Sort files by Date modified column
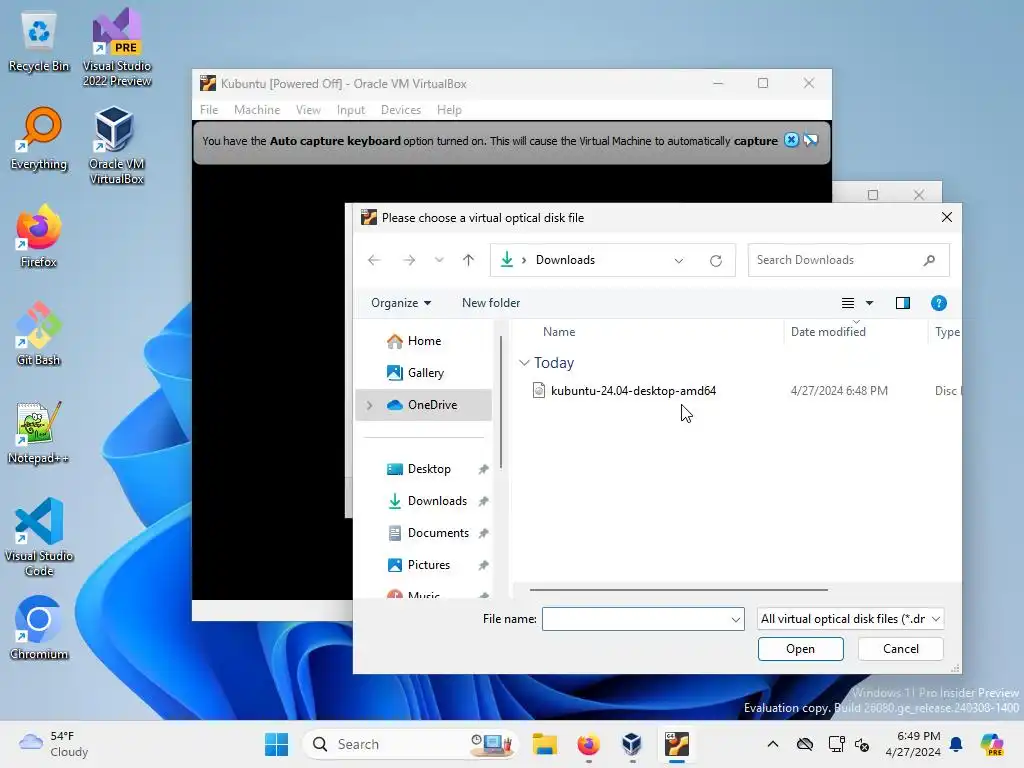Viewport: 1024px width, 768px height. 828,332
